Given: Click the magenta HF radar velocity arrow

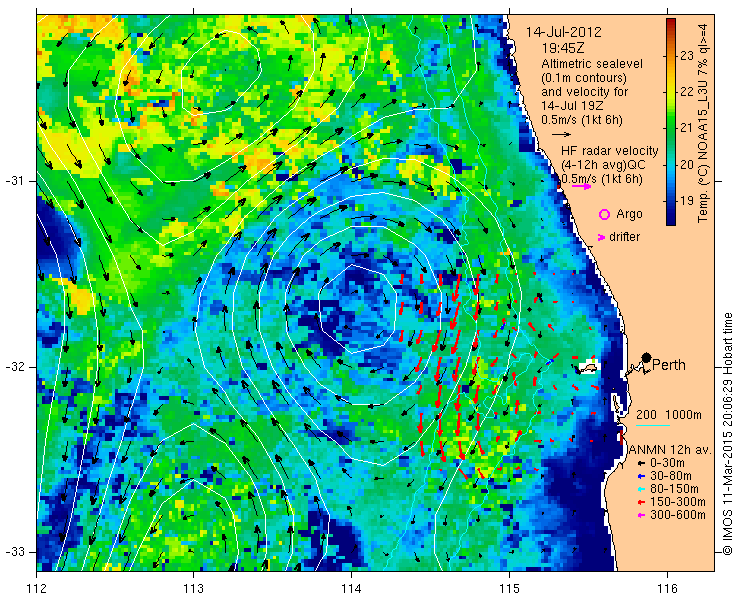Looking at the screenshot, I should (x=581, y=186).
